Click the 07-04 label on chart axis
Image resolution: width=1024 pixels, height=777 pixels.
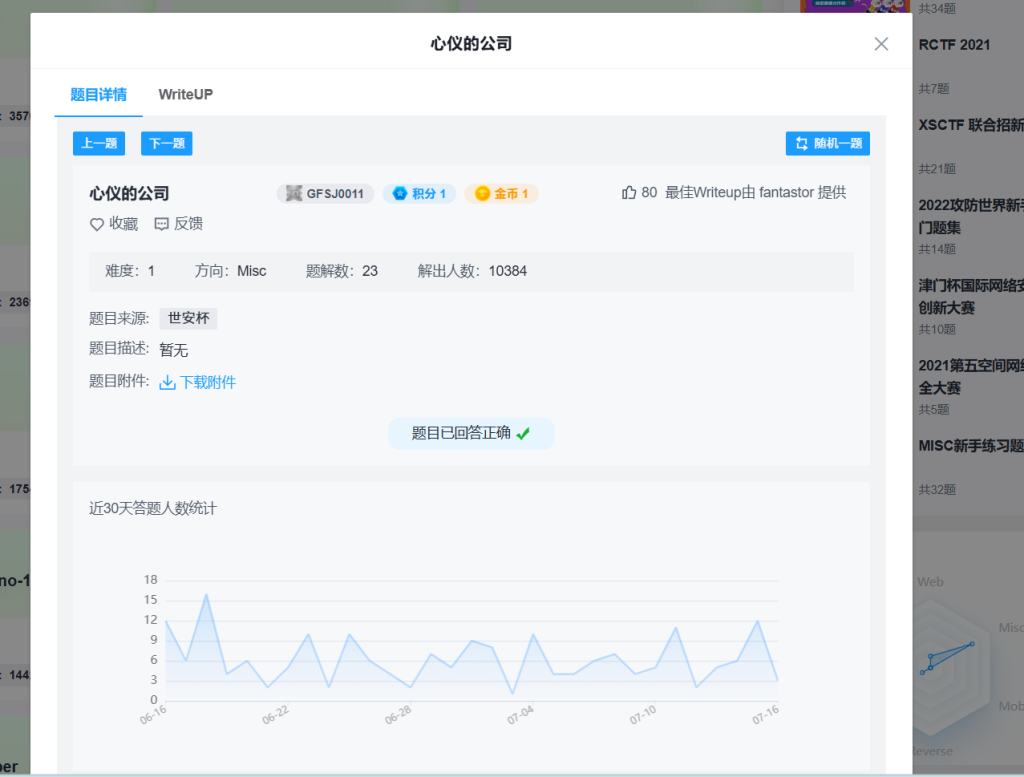(x=521, y=715)
